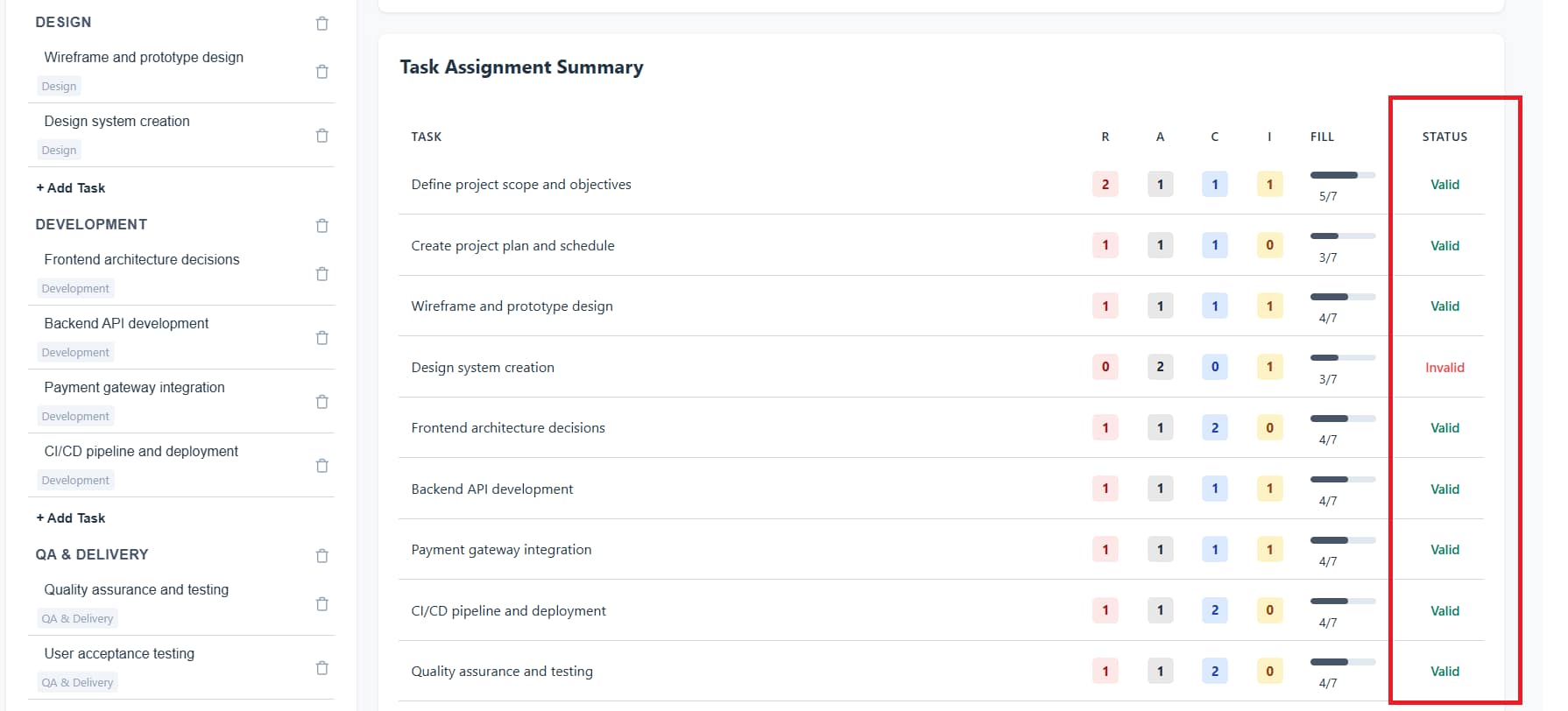Delete the "Frontend architecture decisions" task

pos(321,273)
